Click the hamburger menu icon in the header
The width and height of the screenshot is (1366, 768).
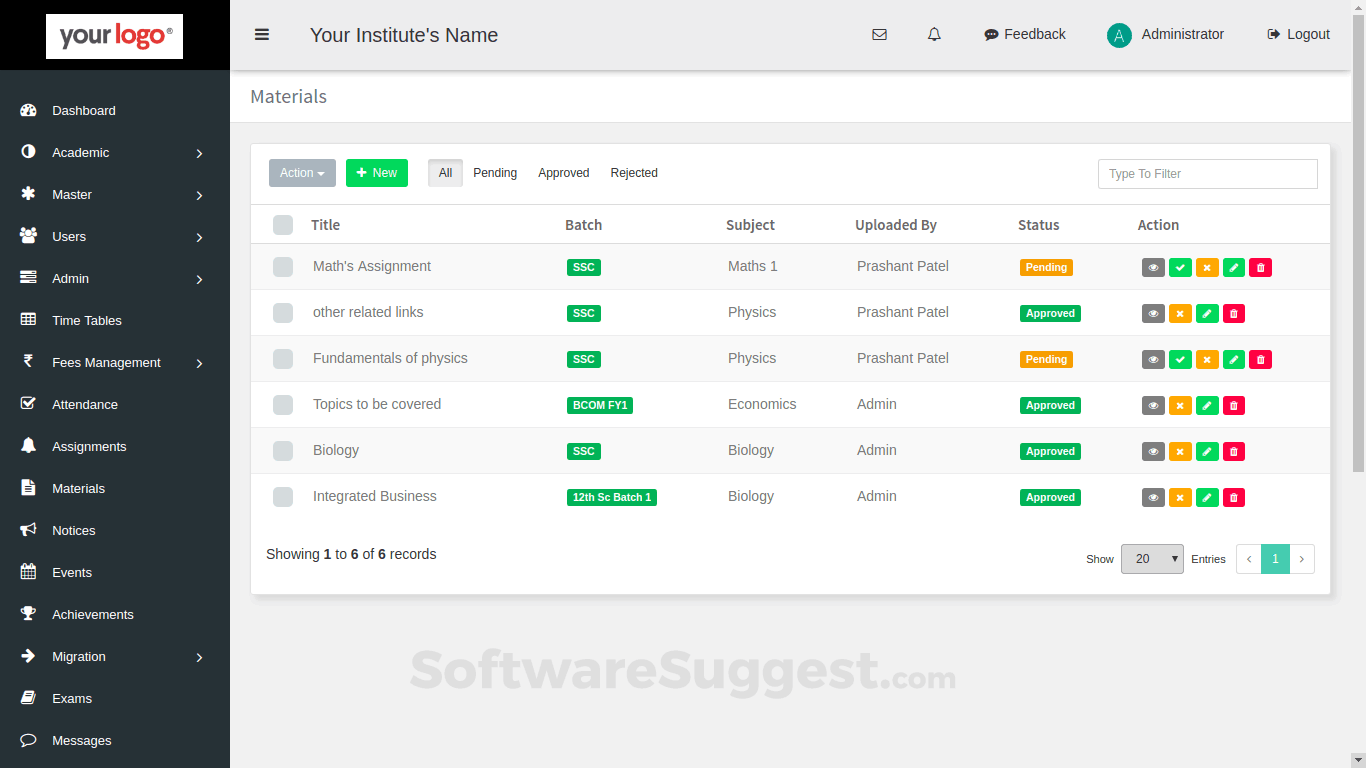(262, 35)
